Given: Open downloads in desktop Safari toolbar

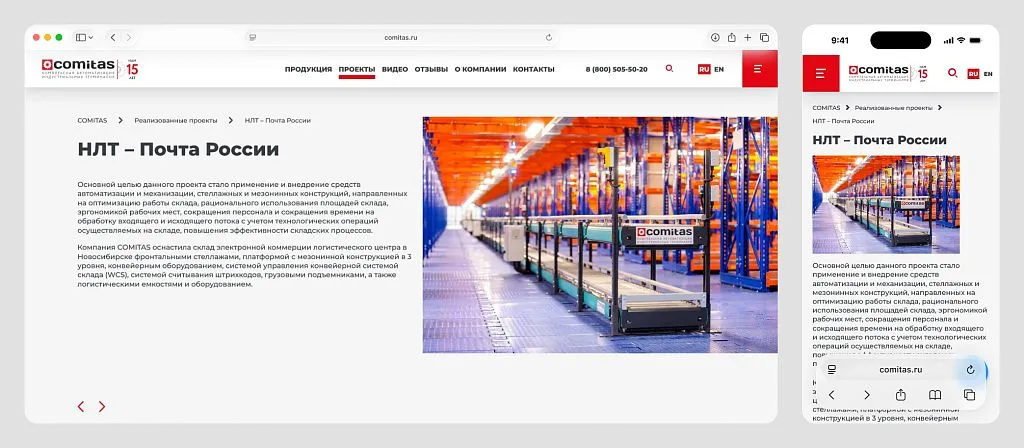Looking at the screenshot, I should tap(715, 38).
